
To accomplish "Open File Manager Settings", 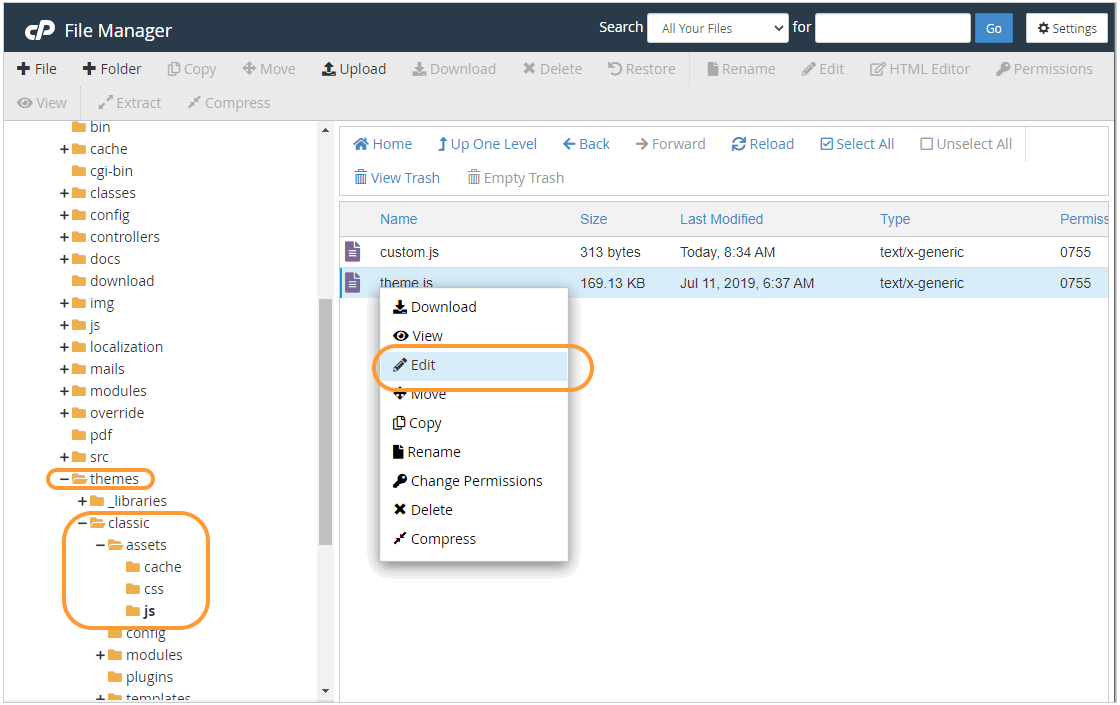I will [x=1067, y=28].
